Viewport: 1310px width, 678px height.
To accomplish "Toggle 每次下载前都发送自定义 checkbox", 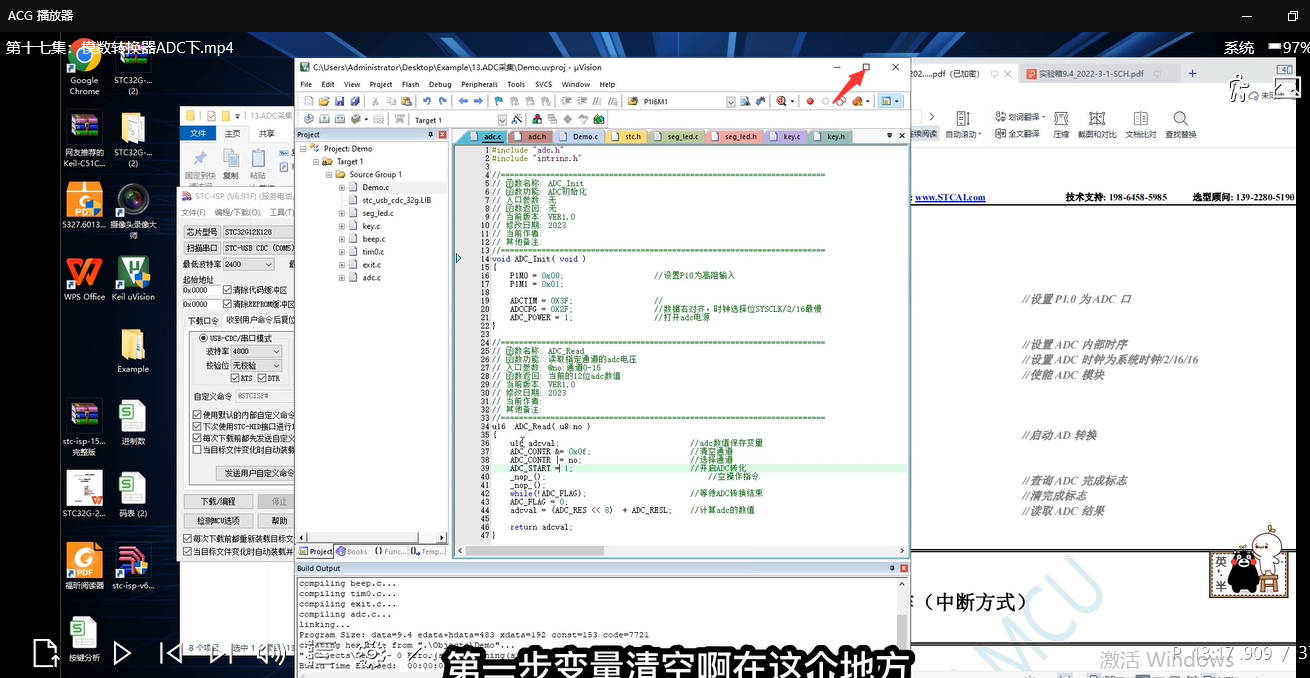I will pos(197,438).
